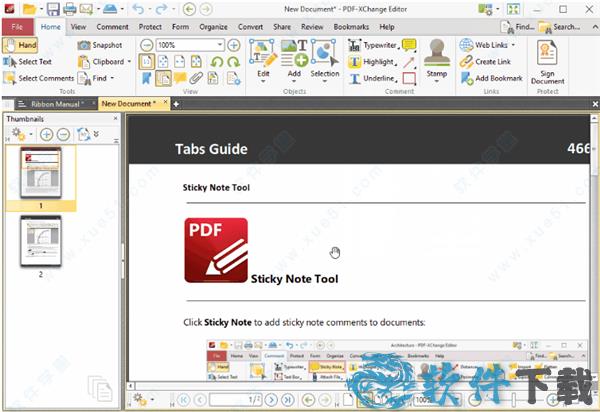This screenshot has width=600, height=412.
Task: Click zoom in on Thumbnails toolbar
Action: pyautogui.click(x=46, y=133)
